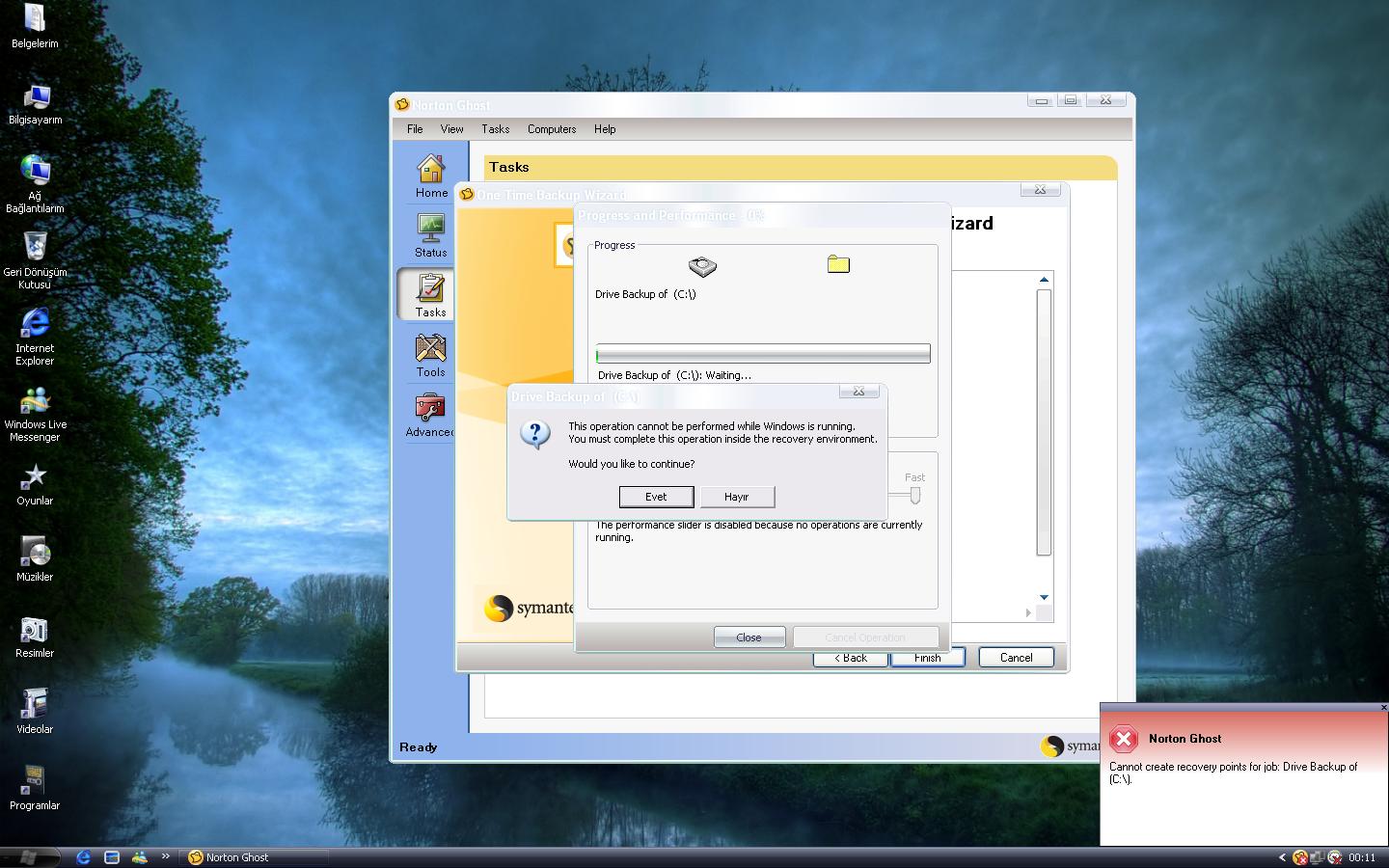Screen dimensions: 1389x868
Task: Click the yellow folder icon under Progress
Action: tap(838, 264)
